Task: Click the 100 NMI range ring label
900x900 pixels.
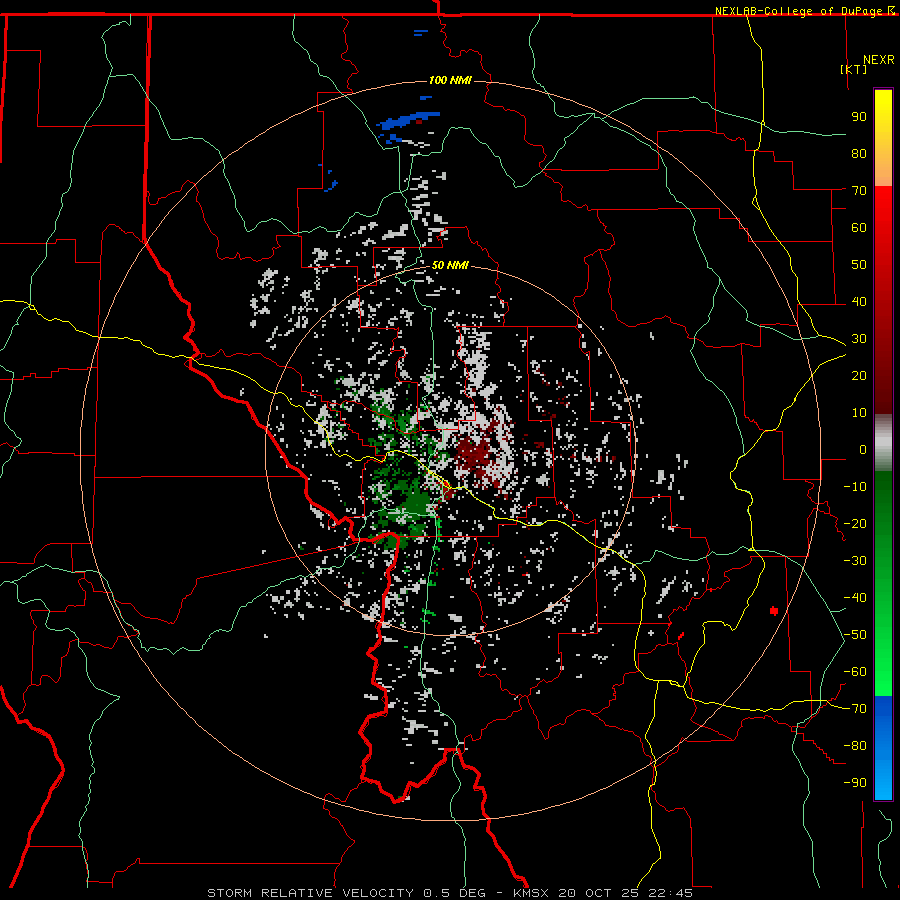Action: (450, 80)
